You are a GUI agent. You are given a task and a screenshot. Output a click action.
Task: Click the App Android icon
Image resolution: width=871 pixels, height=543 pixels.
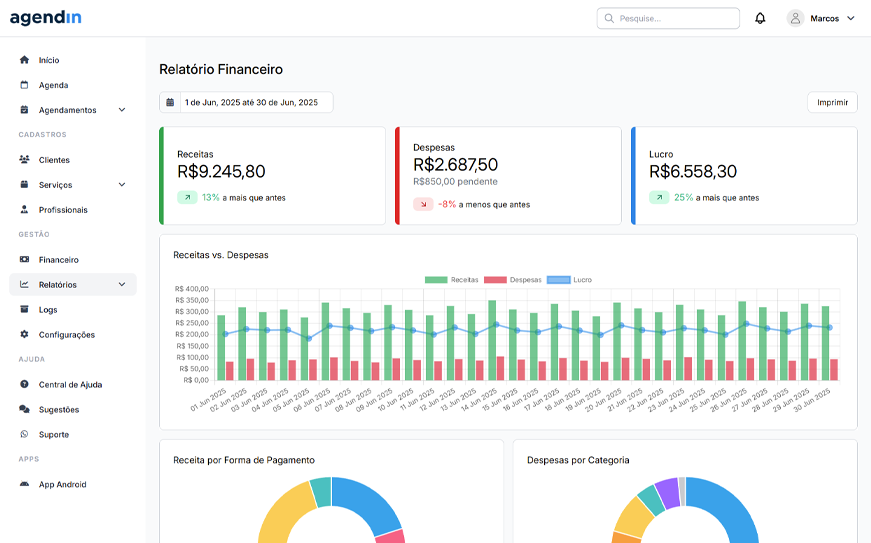click(x=24, y=485)
